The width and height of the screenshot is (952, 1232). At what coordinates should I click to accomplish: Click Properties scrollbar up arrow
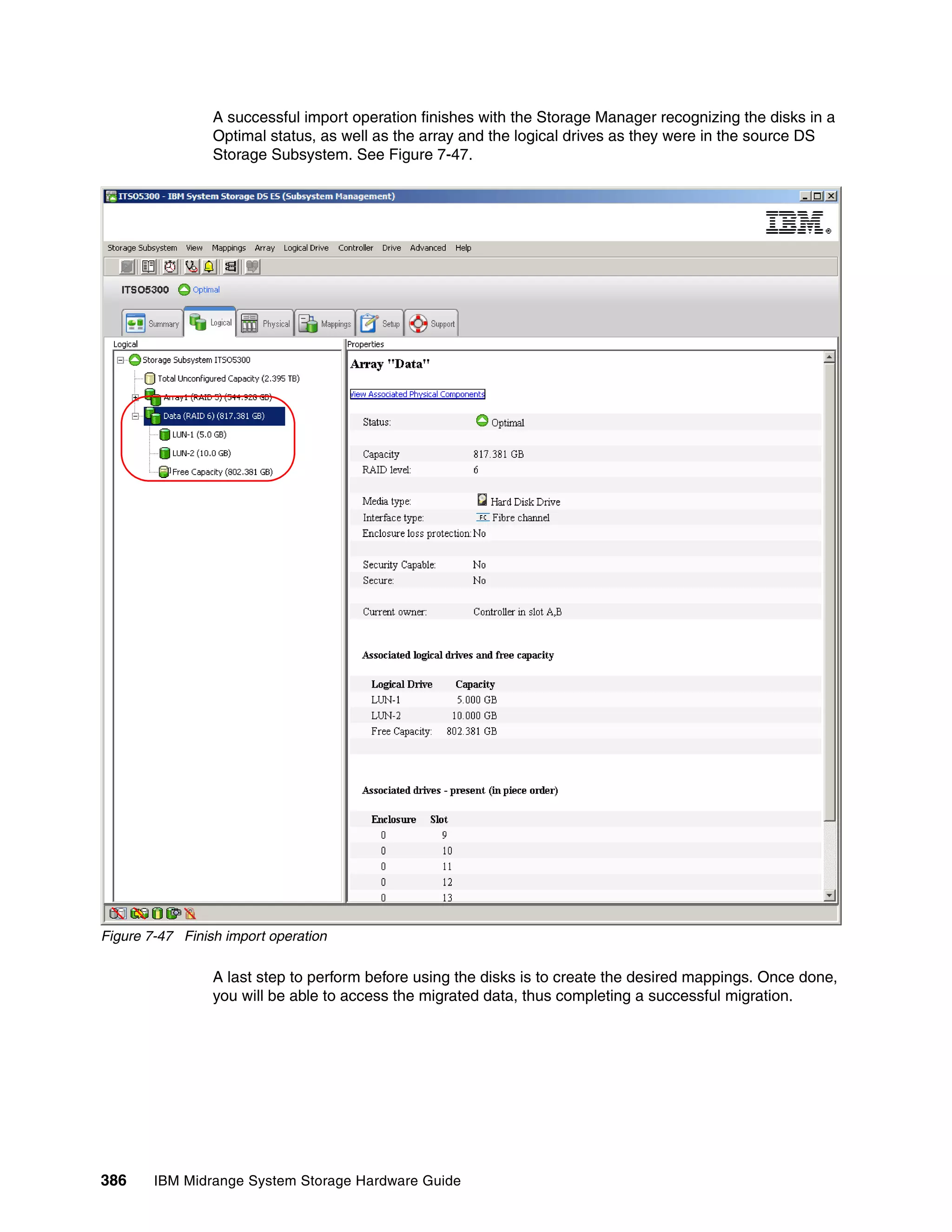pos(829,357)
